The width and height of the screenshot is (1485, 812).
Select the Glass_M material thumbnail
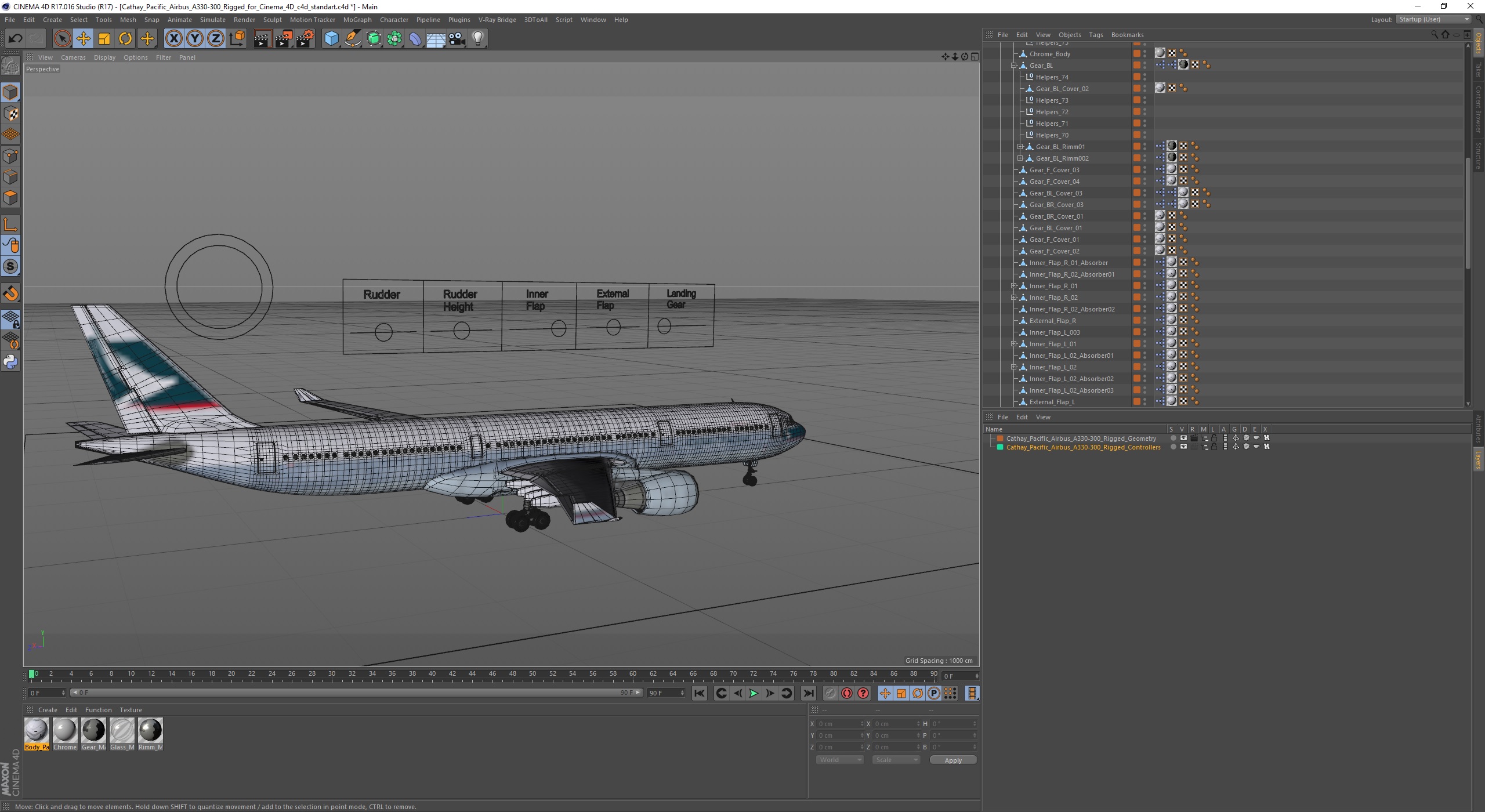pos(122,734)
